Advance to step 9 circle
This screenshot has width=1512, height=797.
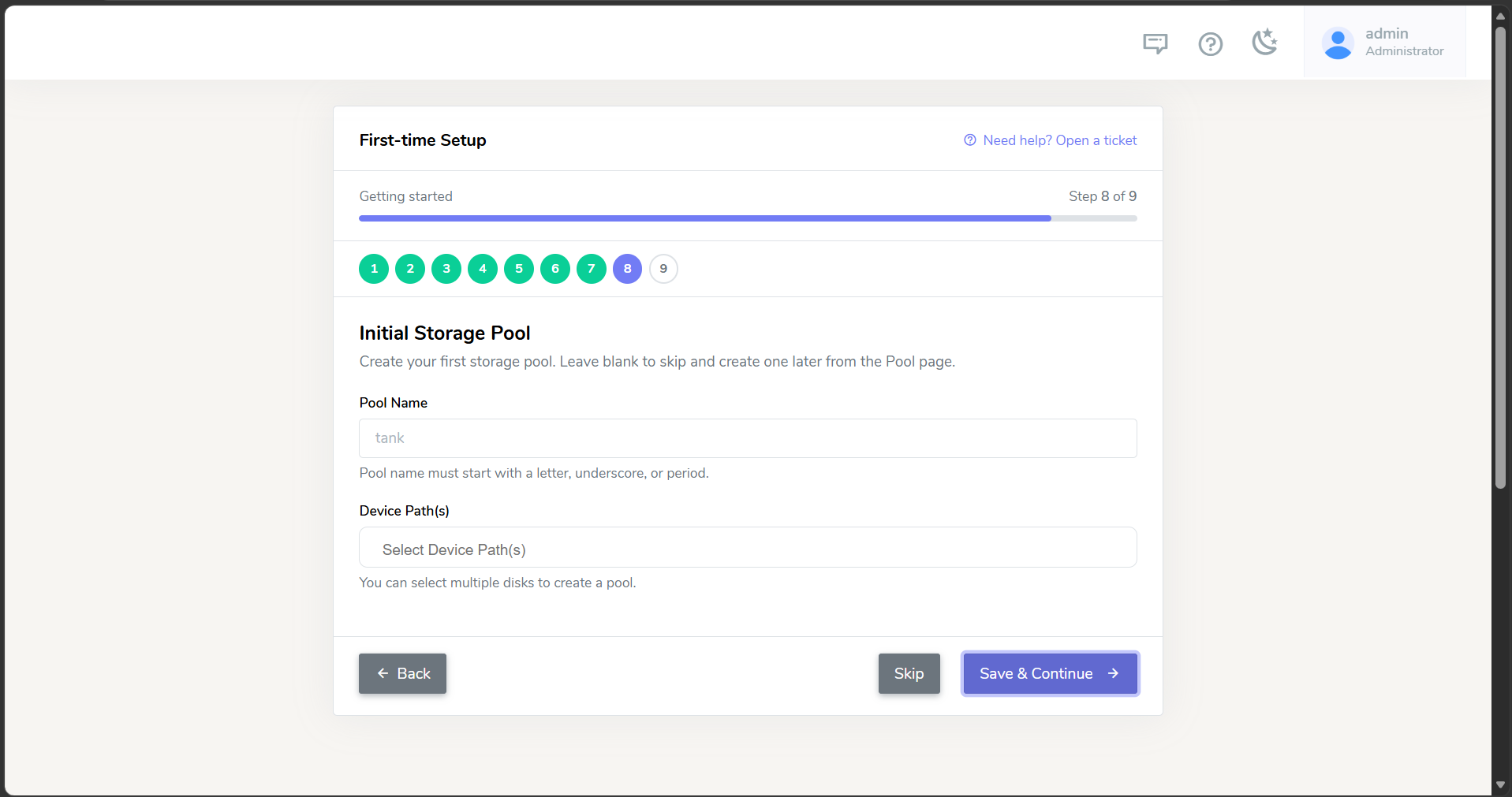click(663, 269)
